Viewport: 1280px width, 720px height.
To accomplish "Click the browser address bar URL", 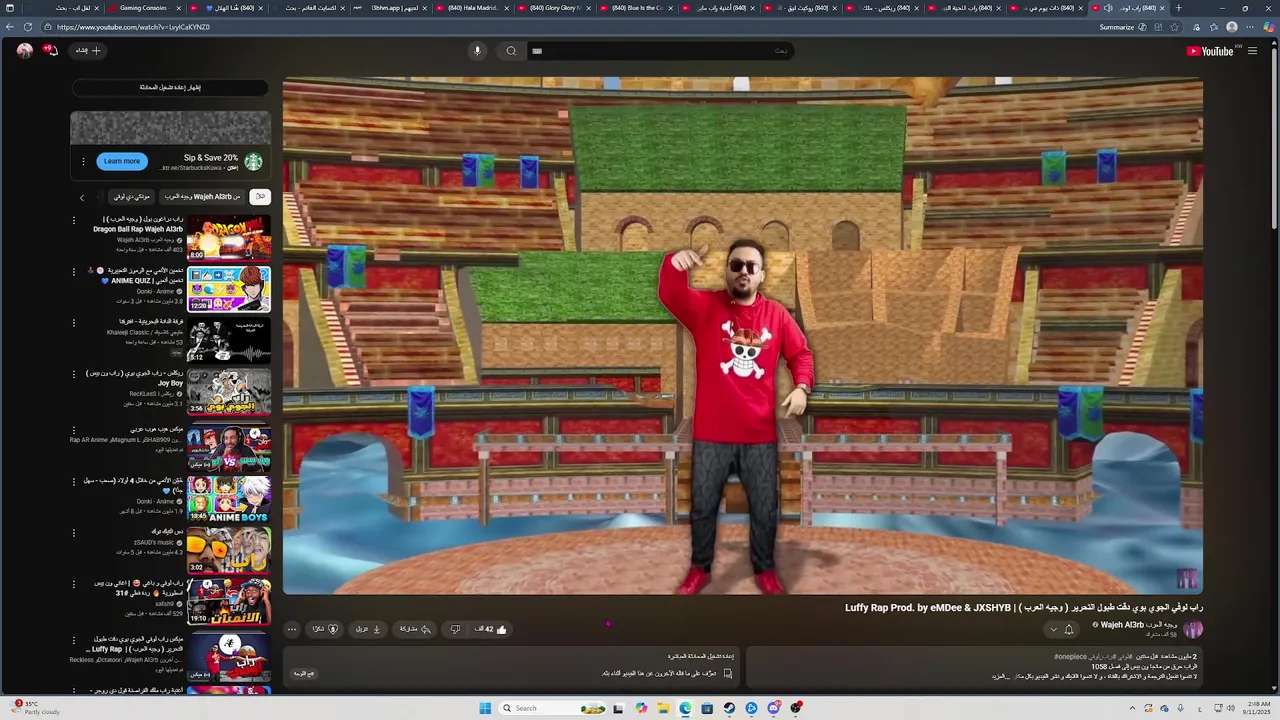I will tap(134, 27).
